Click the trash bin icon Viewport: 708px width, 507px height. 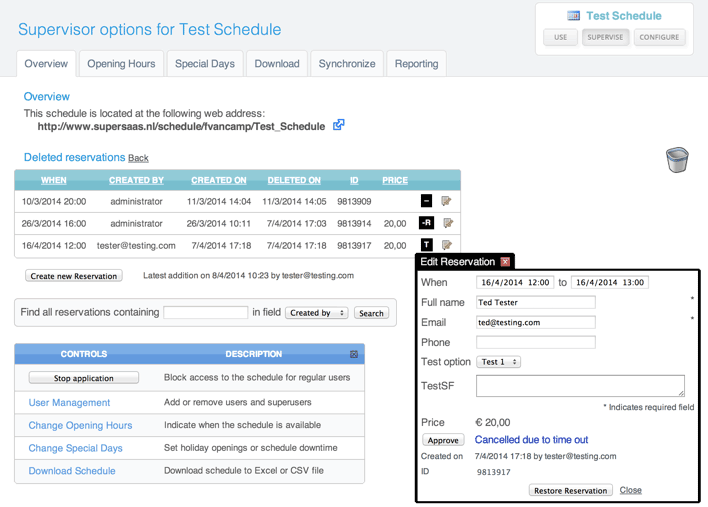(677, 160)
